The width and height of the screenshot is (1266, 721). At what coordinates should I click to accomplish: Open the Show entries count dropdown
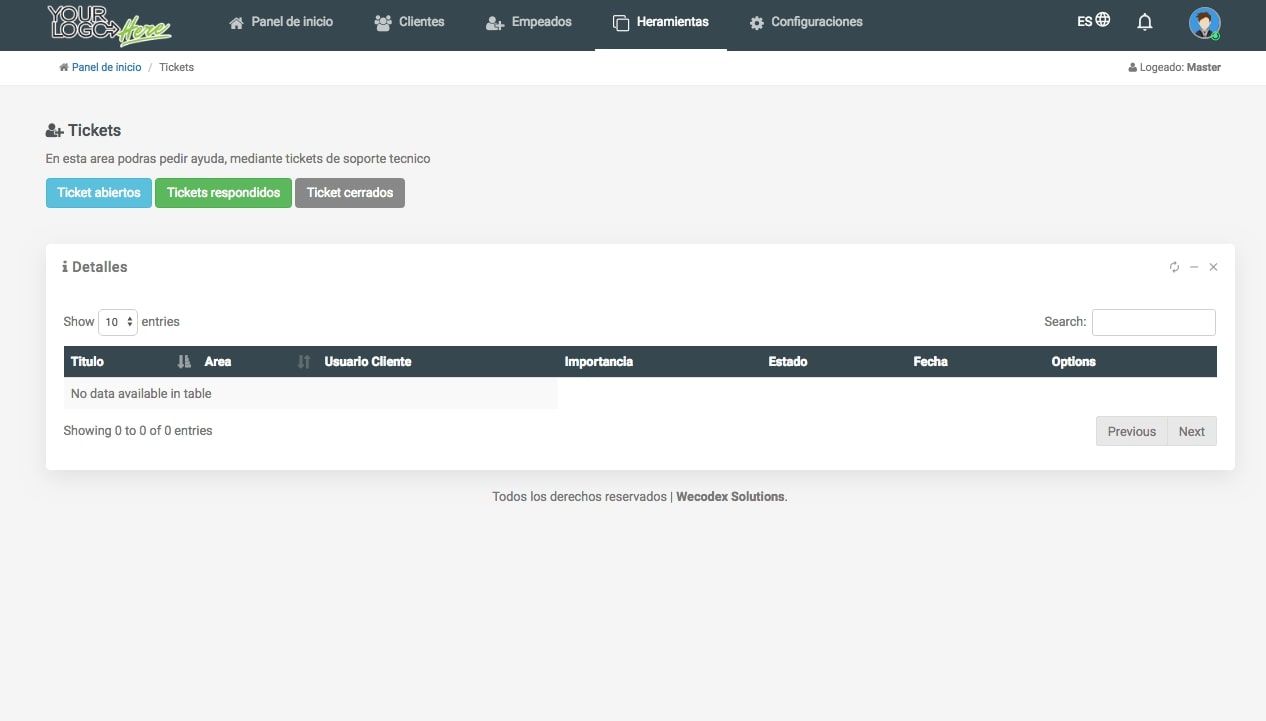click(118, 322)
